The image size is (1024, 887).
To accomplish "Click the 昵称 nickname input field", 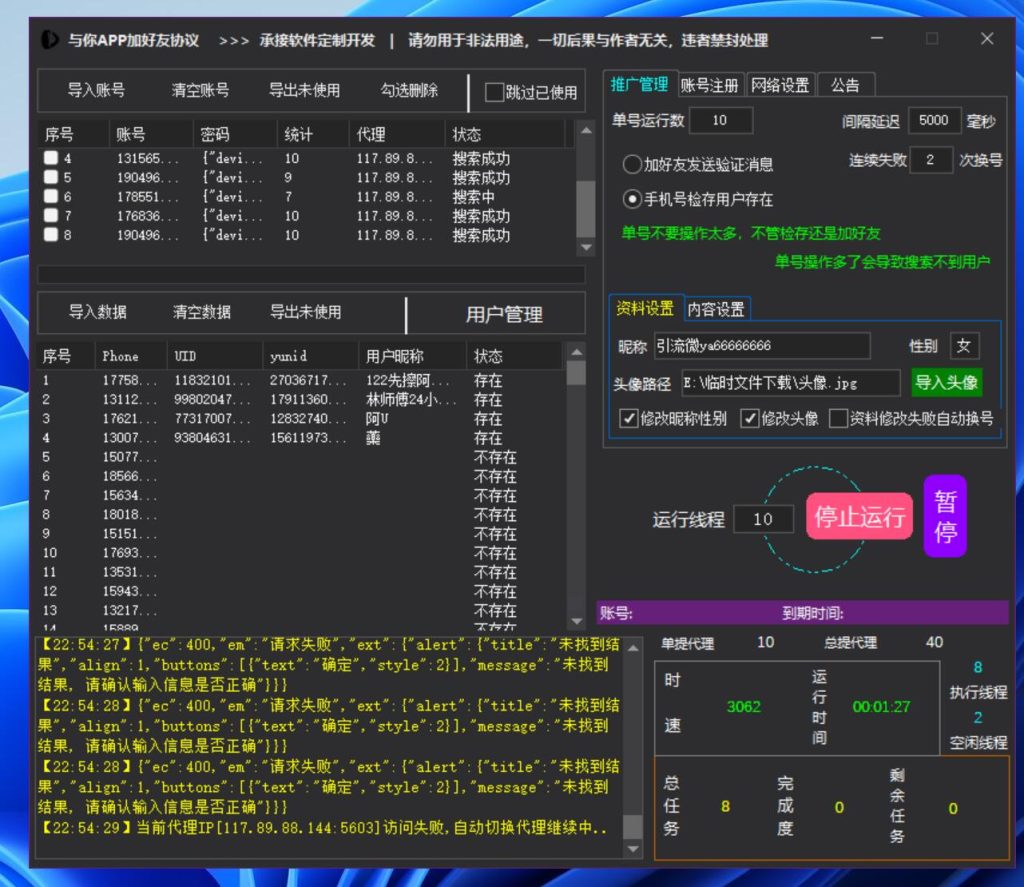I will pos(760,346).
